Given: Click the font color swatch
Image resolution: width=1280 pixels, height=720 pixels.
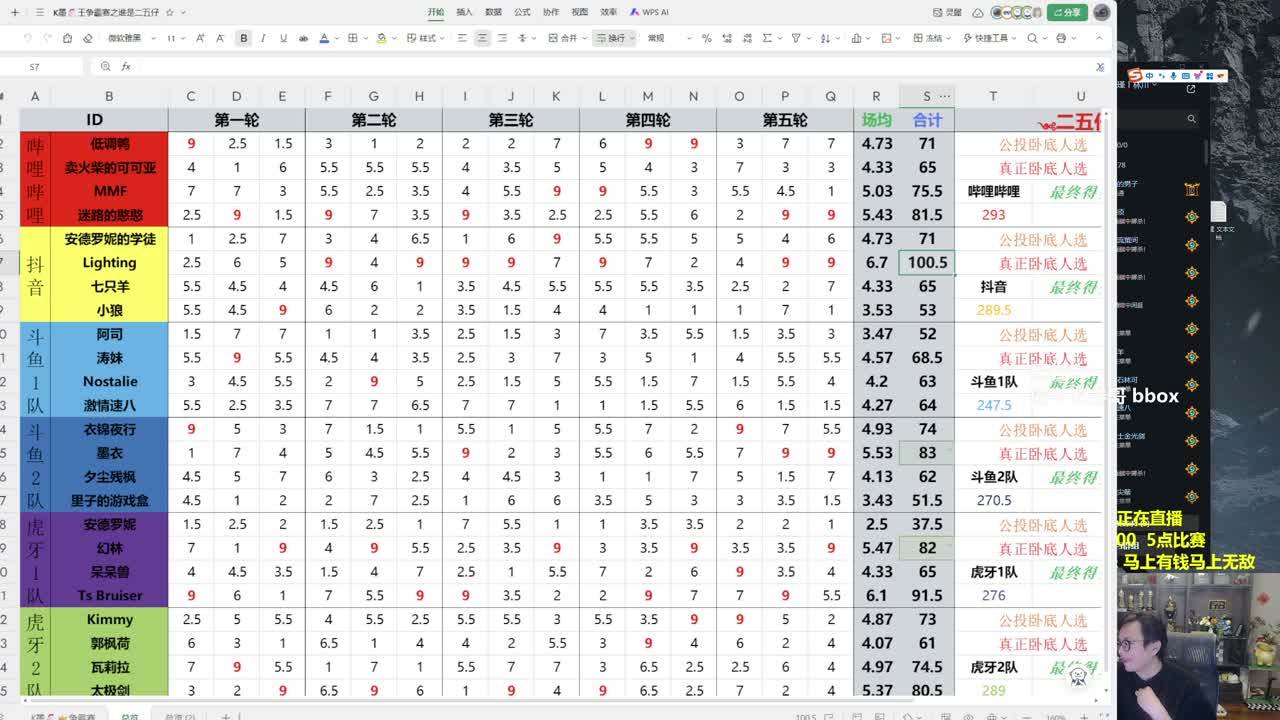Looking at the screenshot, I should [x=324, y=38].
